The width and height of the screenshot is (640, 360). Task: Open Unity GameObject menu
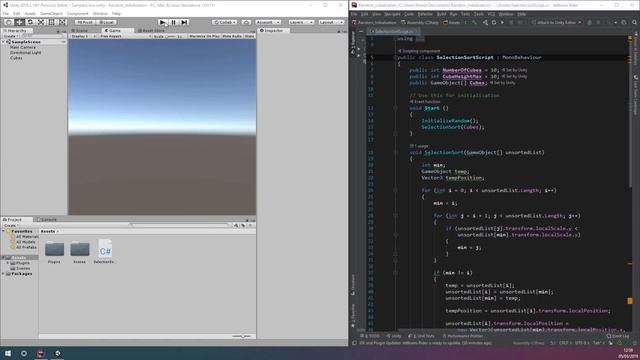coord(51,13)
